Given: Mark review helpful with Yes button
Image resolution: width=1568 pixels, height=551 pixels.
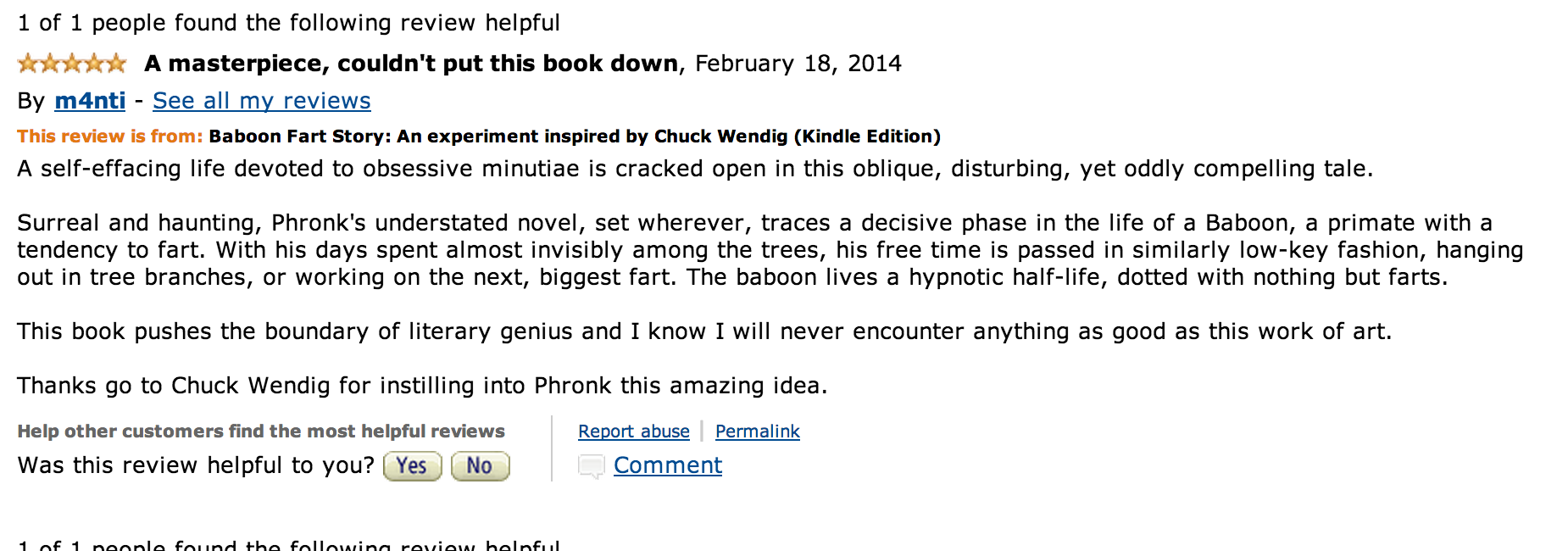Looking at the screenshot, I should point(412,466).
